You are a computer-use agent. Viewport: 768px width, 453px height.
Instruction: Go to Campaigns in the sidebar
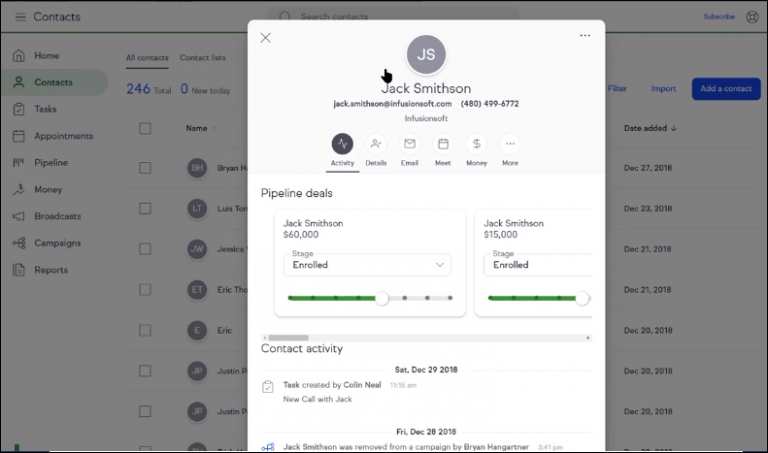(x=57, y=243)
